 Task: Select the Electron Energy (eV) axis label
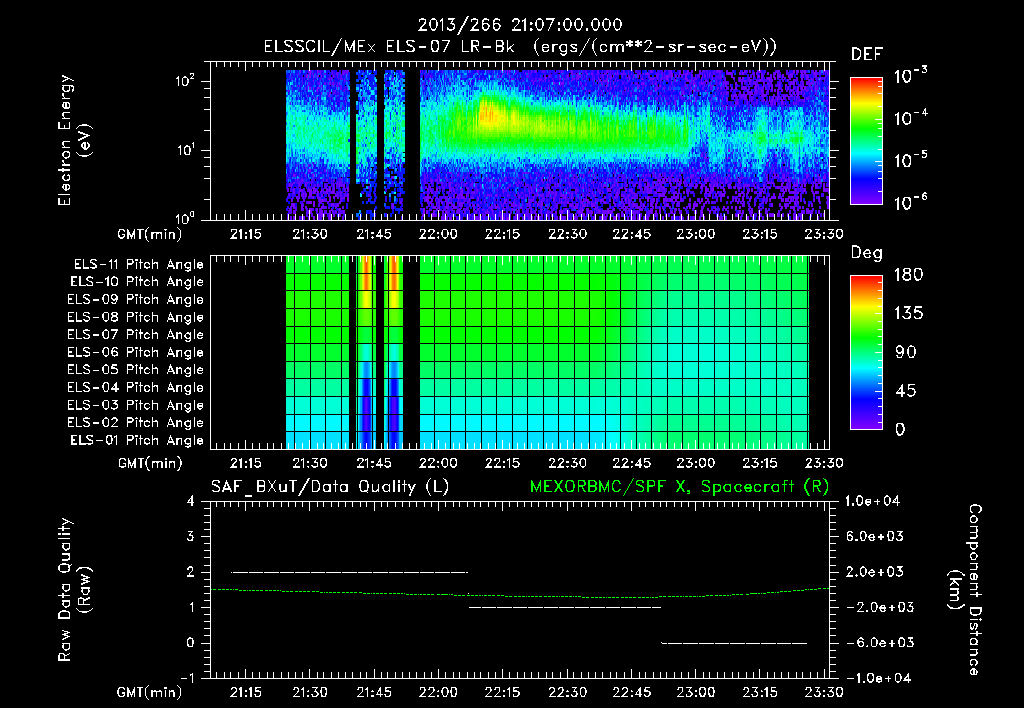[x=74, y=140]
